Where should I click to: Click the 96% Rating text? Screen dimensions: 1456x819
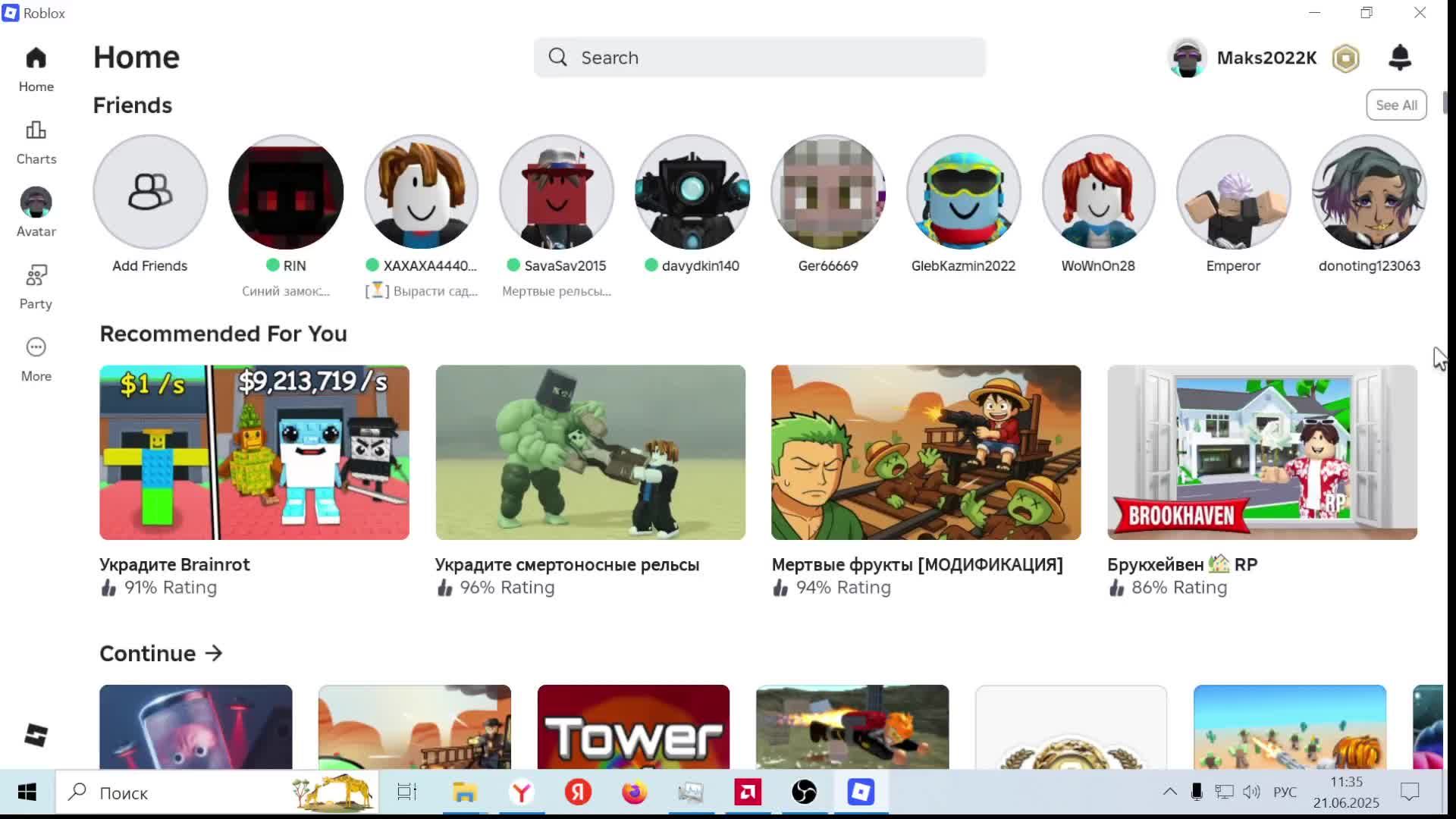click(x=507, y=588)
